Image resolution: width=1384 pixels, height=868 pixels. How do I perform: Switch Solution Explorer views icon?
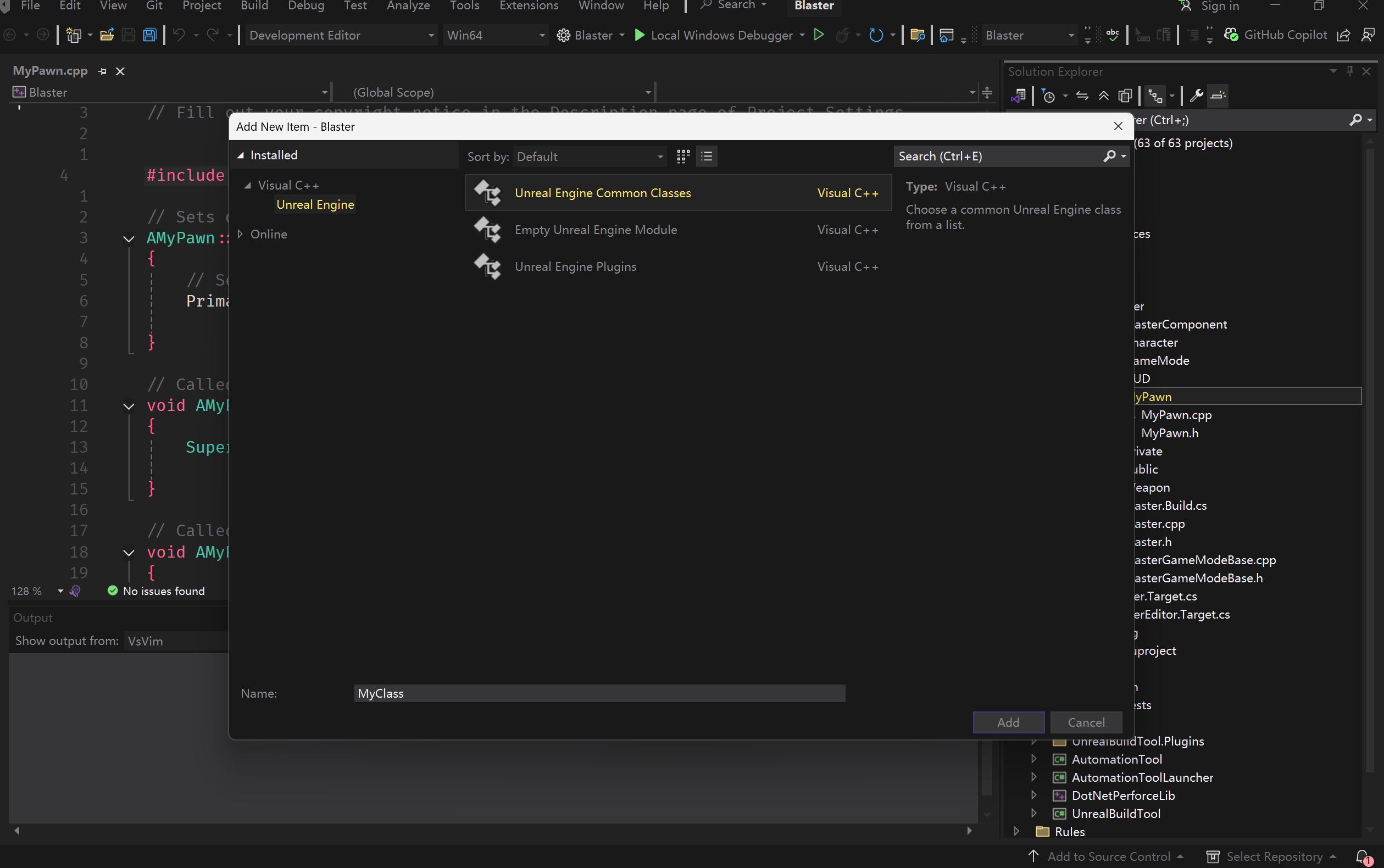1018,95
